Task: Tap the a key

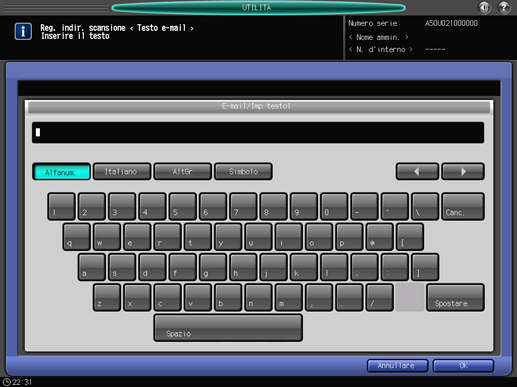Action: [92, 267]
